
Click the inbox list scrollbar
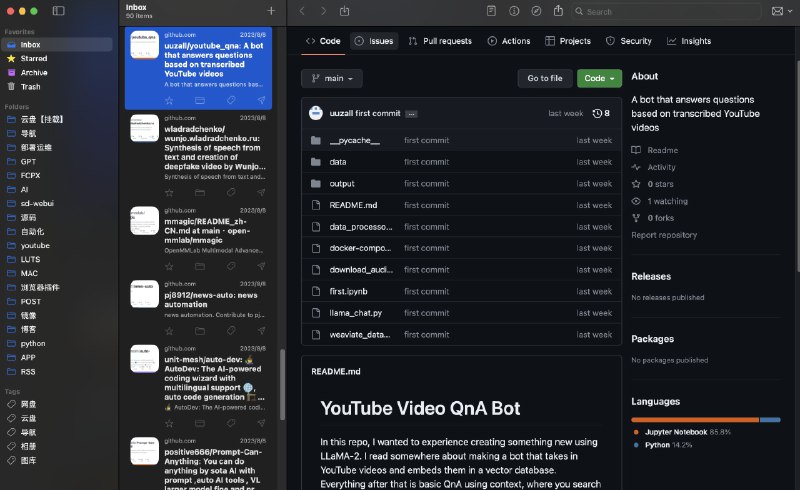pos(282,384)
